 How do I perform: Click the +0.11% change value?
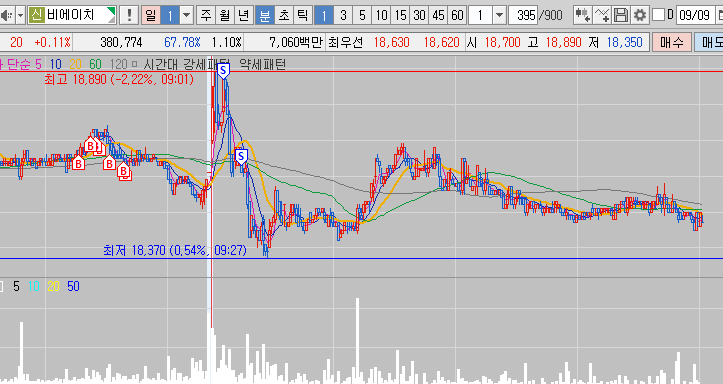click(x=53, y=43)
